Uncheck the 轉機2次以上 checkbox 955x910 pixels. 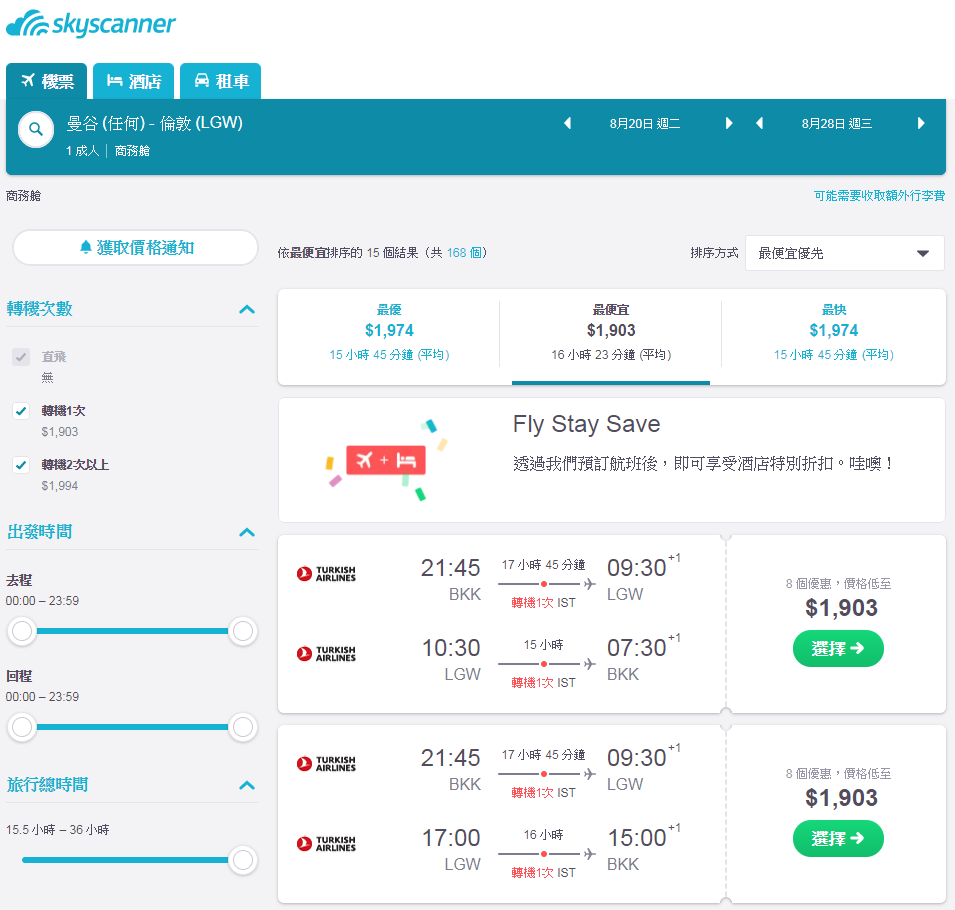click(x=21, y=465)
